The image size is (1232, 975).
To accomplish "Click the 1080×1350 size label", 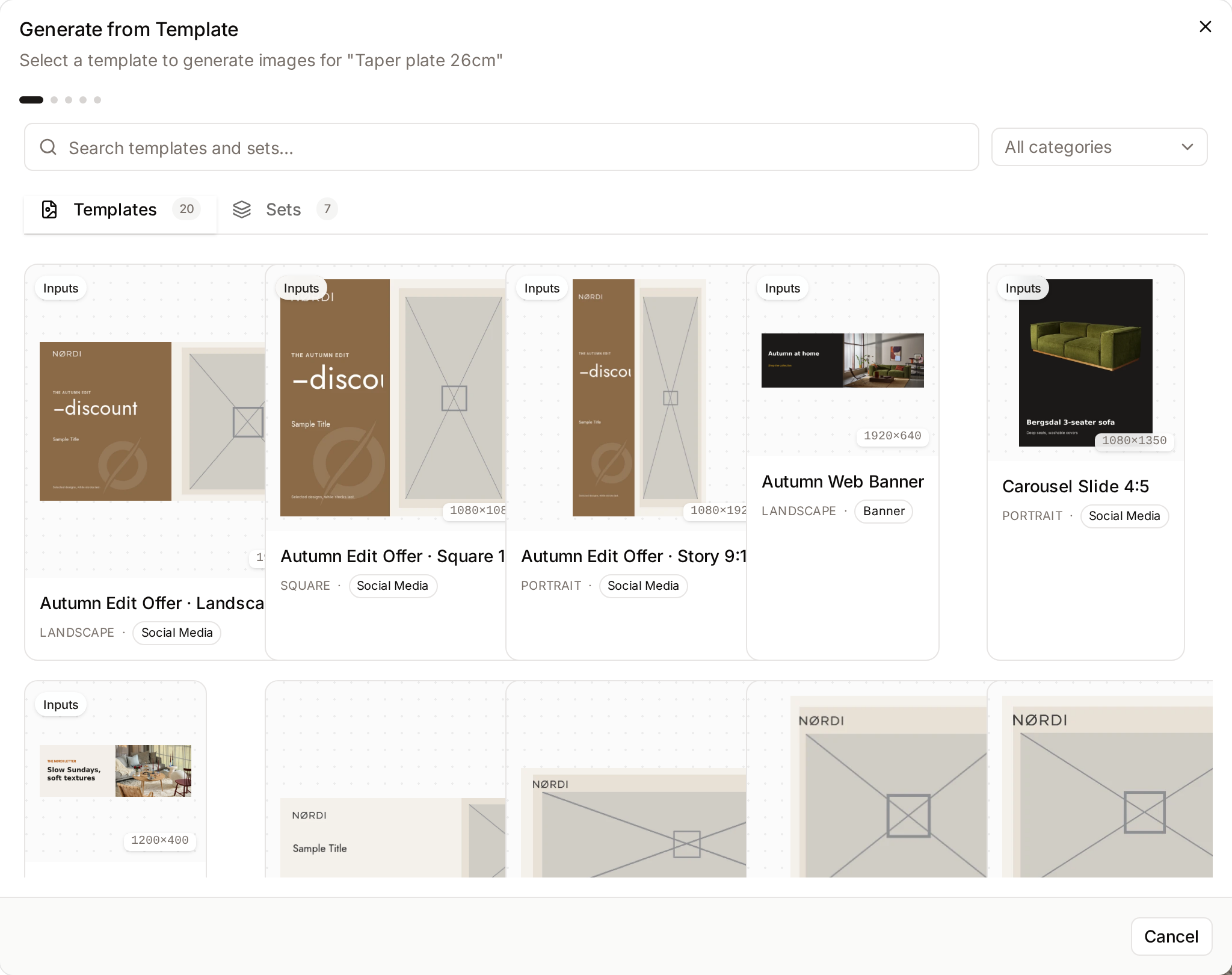I will [x=1134, y=441].
